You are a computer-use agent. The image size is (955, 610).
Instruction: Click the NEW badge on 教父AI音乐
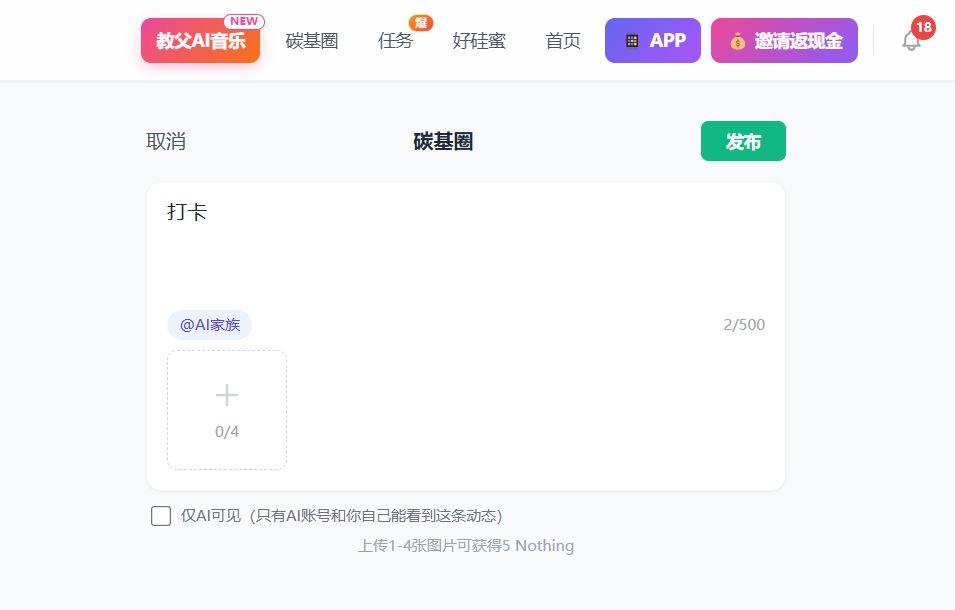[x=244, y=21]
